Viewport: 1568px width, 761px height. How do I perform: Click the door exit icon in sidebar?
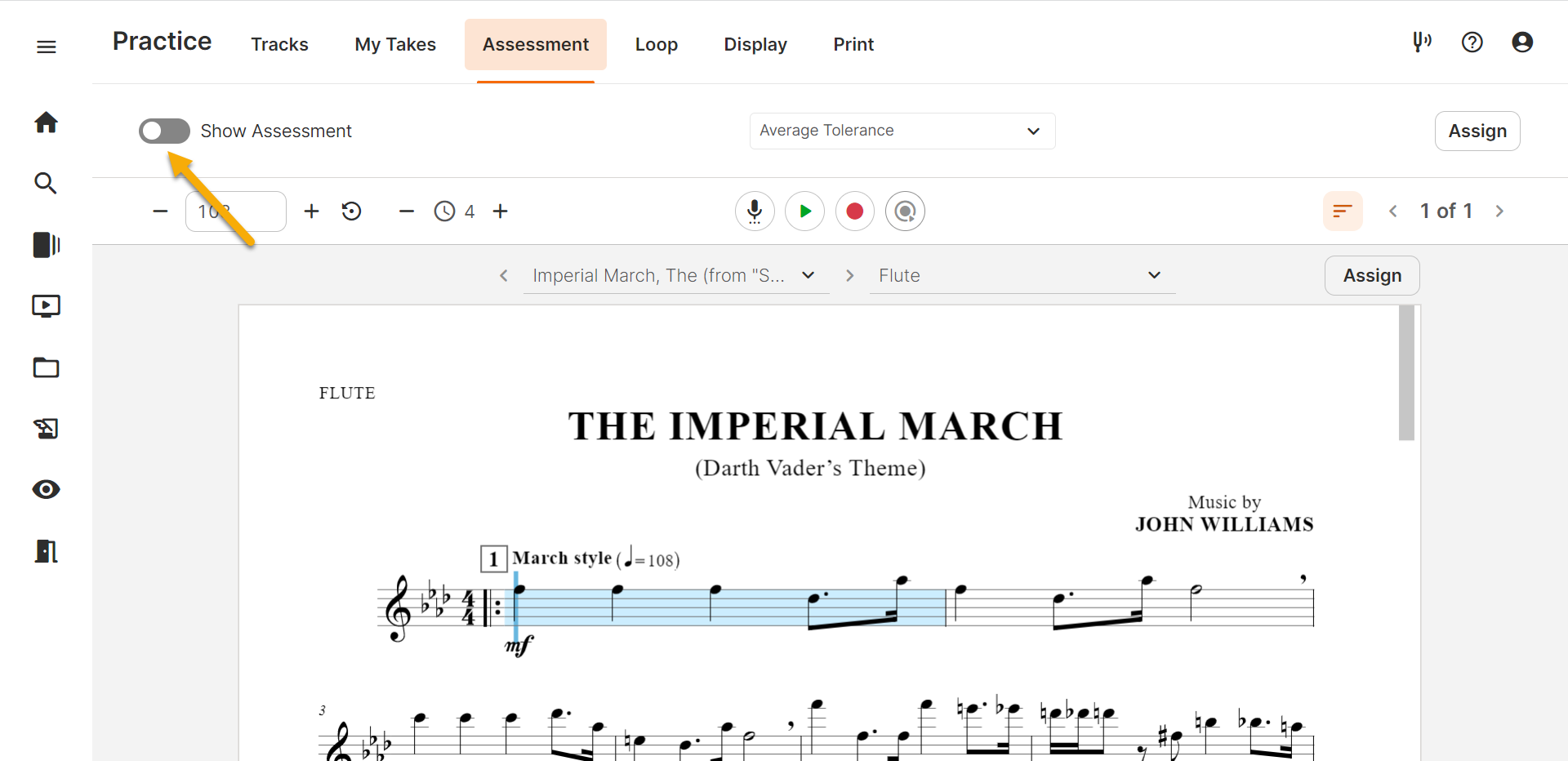pyautogui.click(x=46, y=551)
